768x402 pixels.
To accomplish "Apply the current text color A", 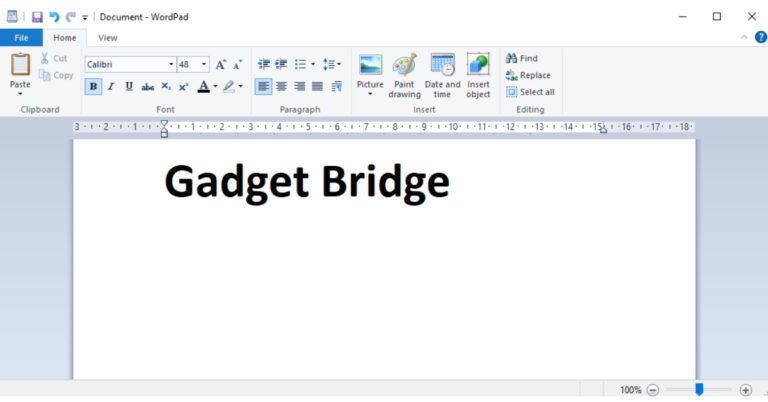I will tap(203, 87).
